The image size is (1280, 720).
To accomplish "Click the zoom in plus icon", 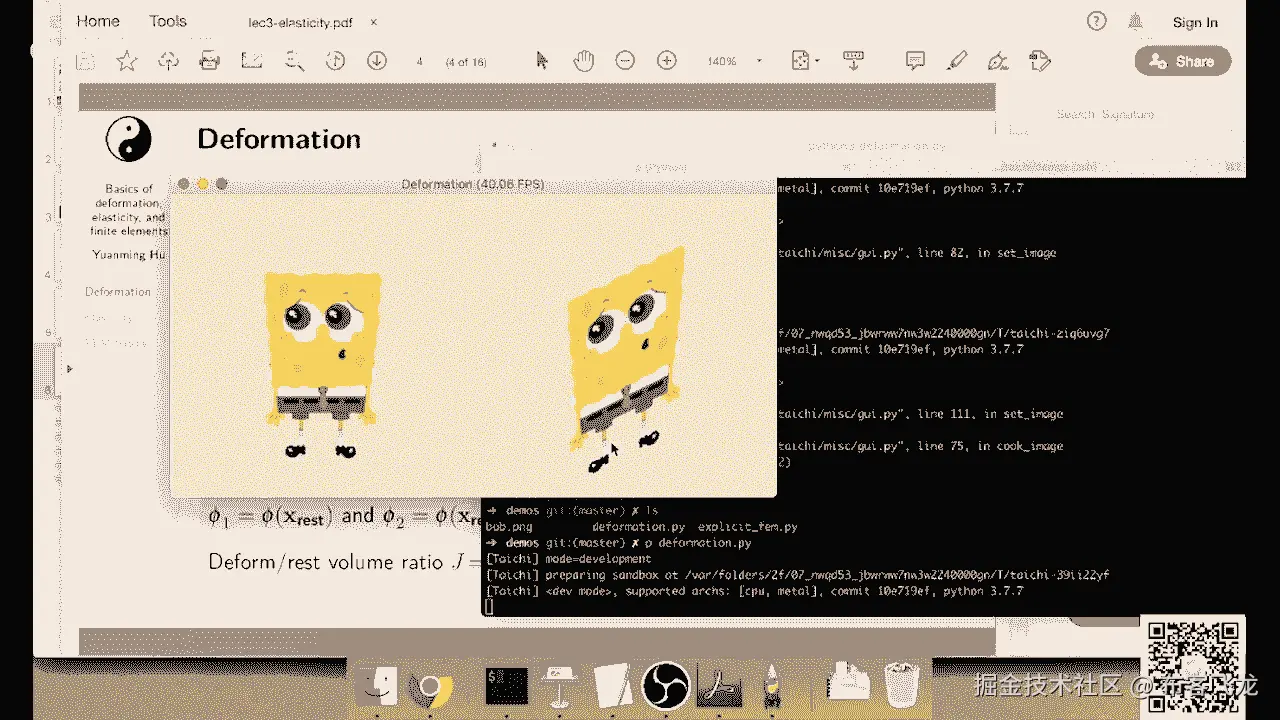I will click(x=667, y=61).
